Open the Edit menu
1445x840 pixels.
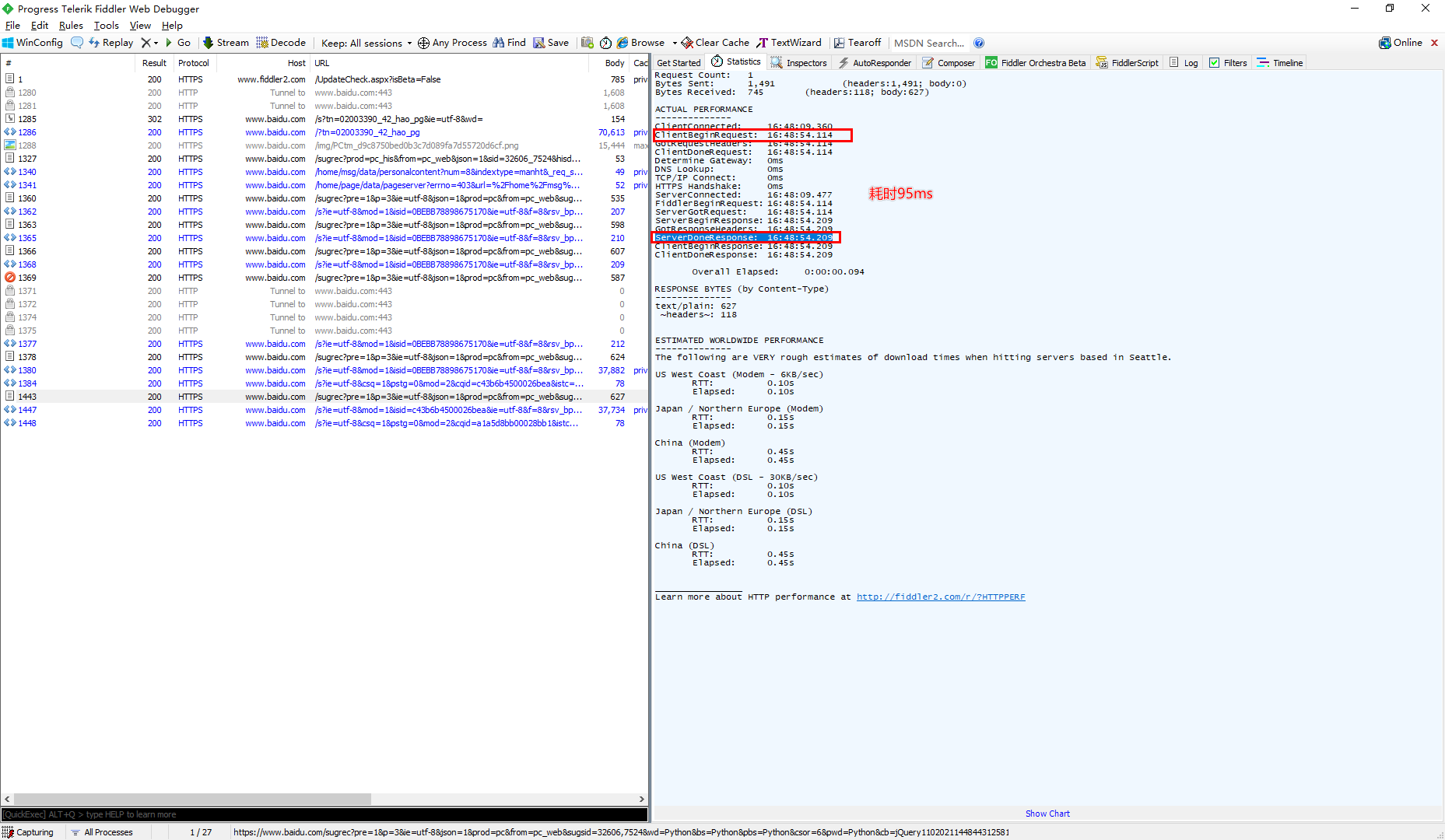40,26
